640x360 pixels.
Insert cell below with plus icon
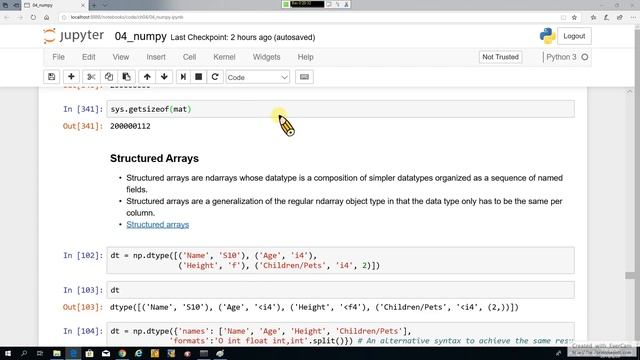coord(71,77)
